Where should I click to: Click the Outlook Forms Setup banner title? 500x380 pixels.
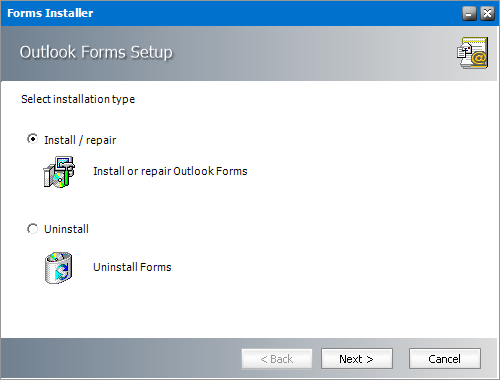point(96,52)
